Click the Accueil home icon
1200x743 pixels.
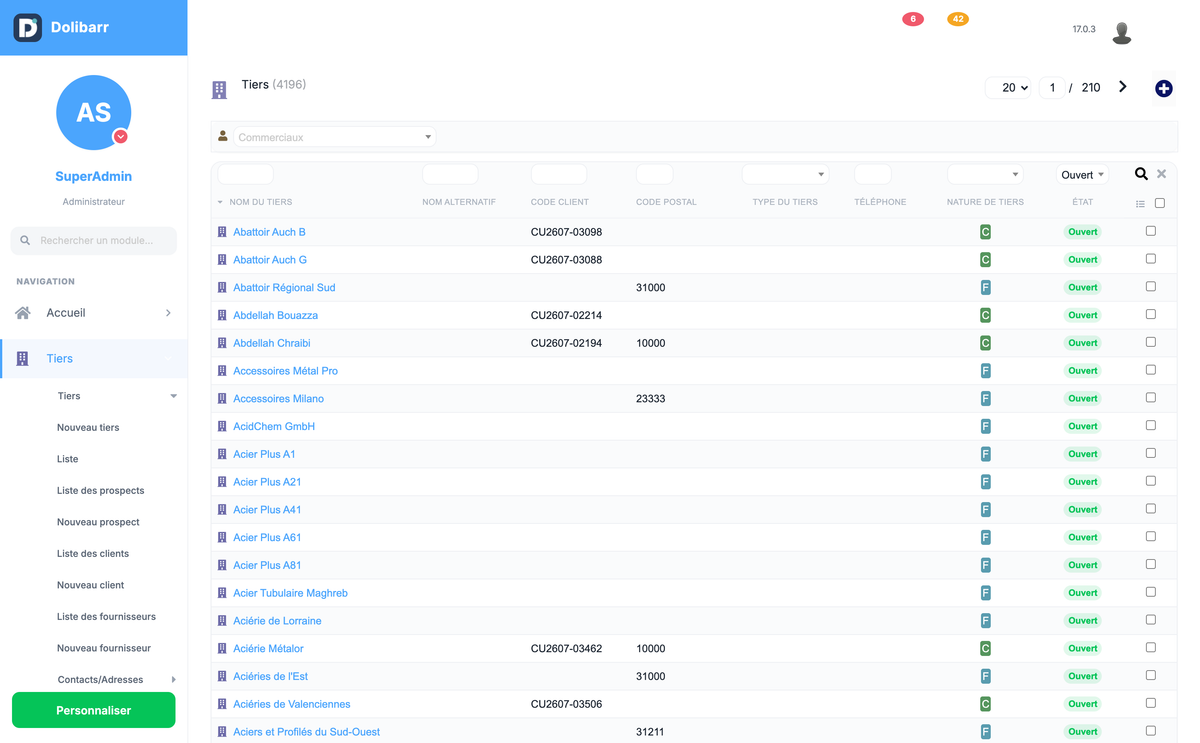(23, 313)
